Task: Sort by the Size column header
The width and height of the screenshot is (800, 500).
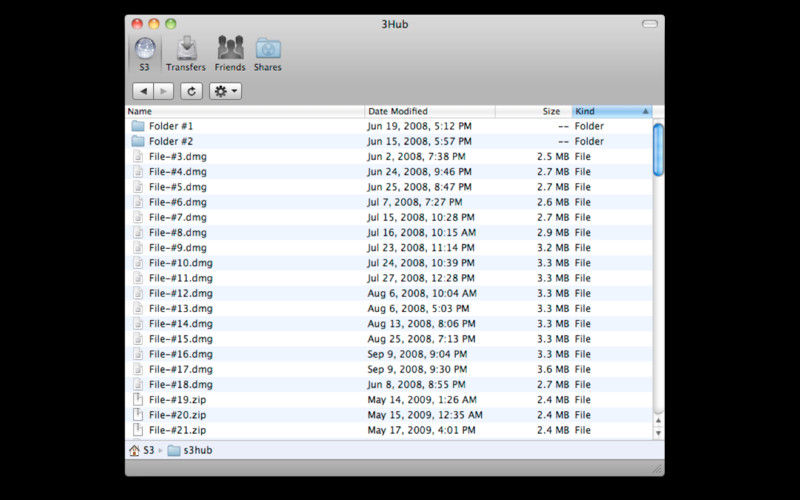Action: 534,111
